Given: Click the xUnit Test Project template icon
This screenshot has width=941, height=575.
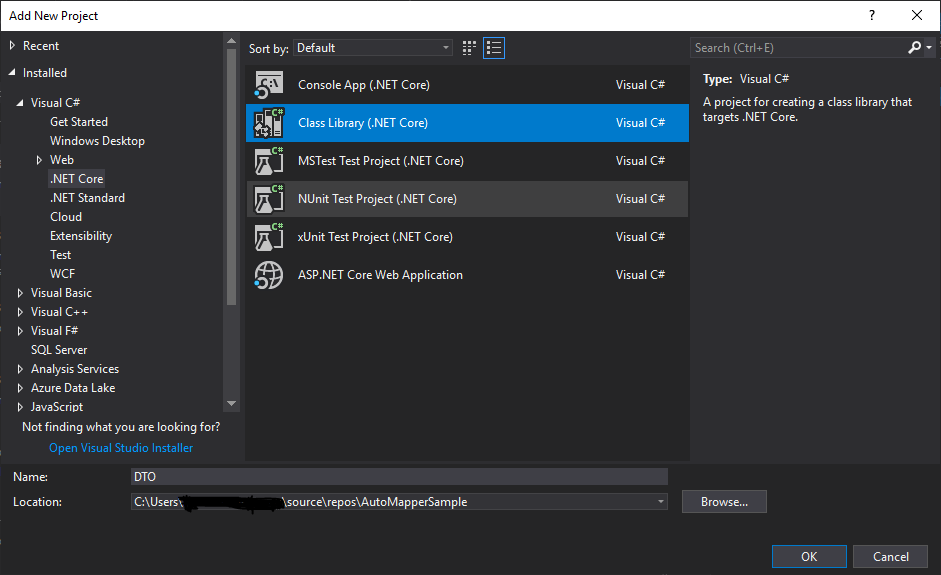Looking at the screenshot, I should coord(268,236).
